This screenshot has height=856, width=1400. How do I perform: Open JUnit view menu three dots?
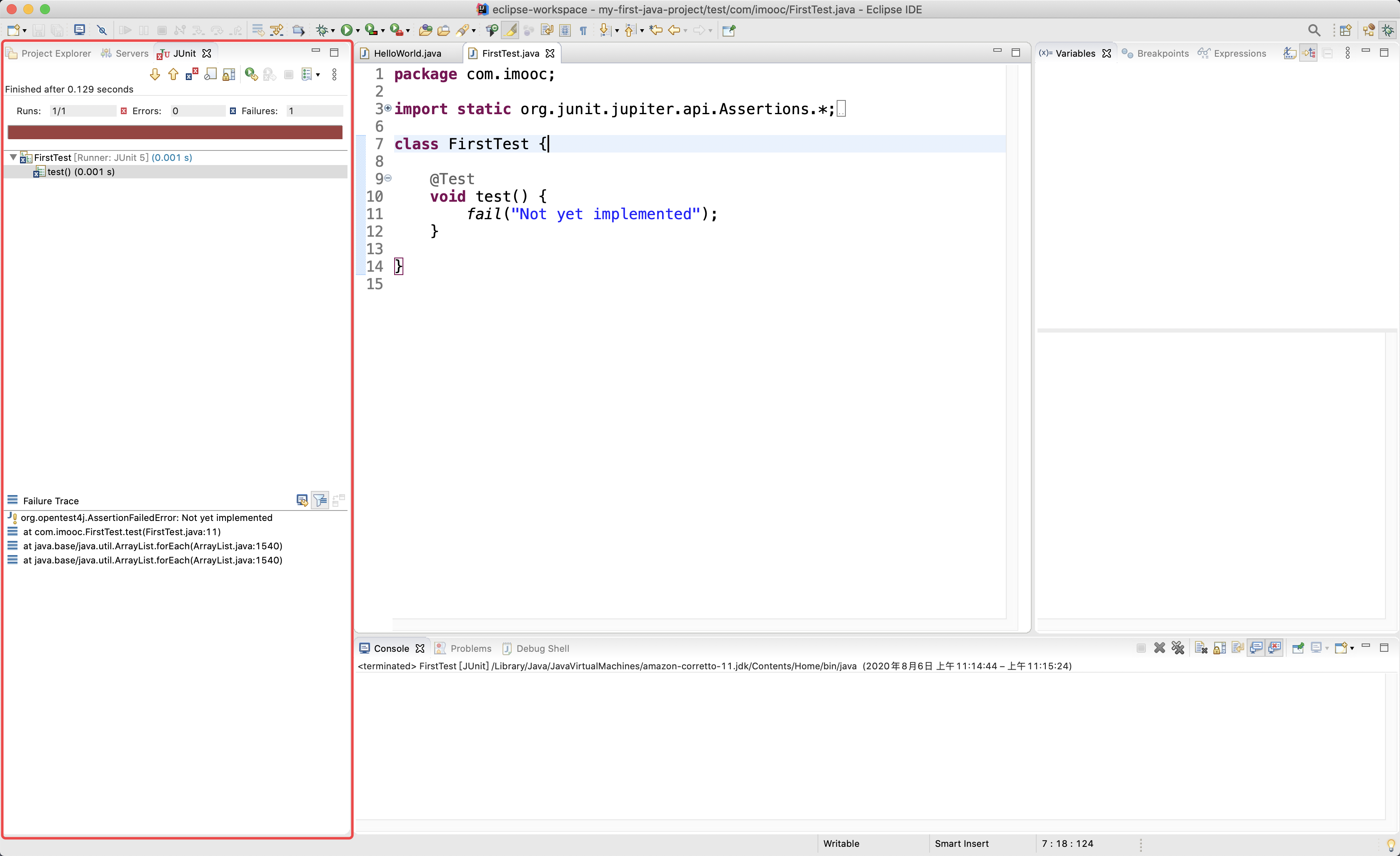pyautogui.click(x=334, y=75)
